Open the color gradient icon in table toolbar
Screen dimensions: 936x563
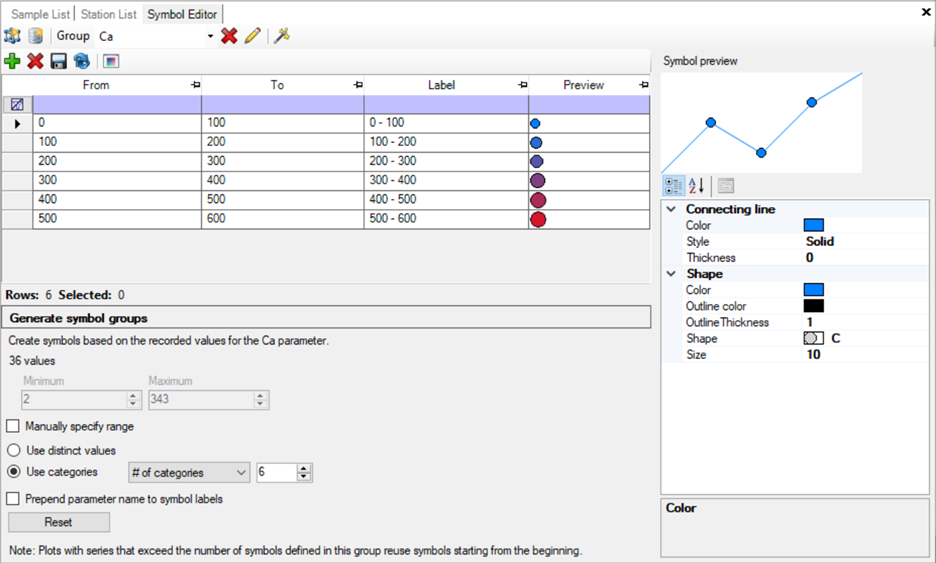111,61
